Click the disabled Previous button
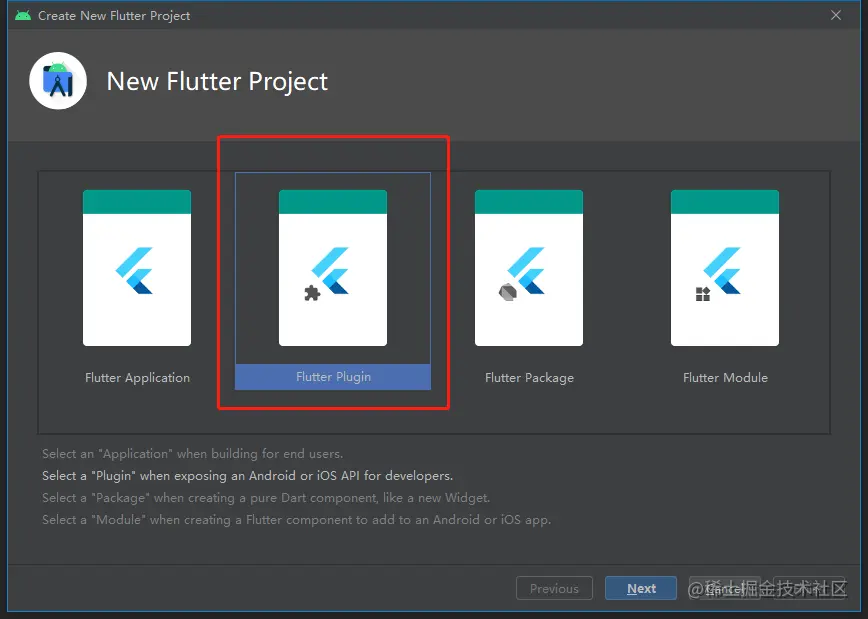Image resolution: width=868 pixels, height=619 pixels. 554,588
